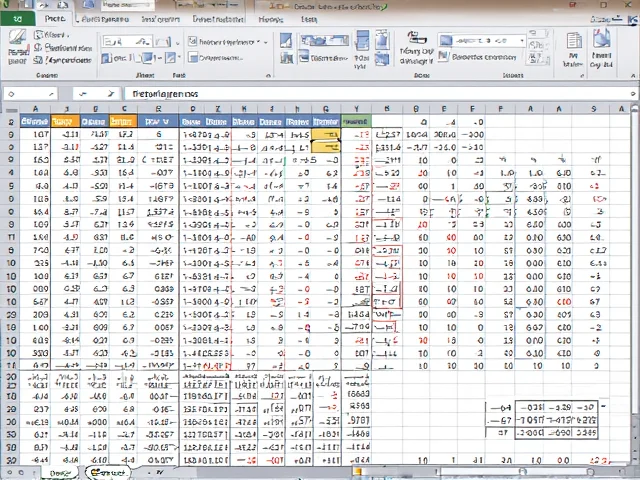The width and height of the screenshot is (640, 480).
Task: Click the Name Box left of the formula bar
Action: [x=31, y=94]
